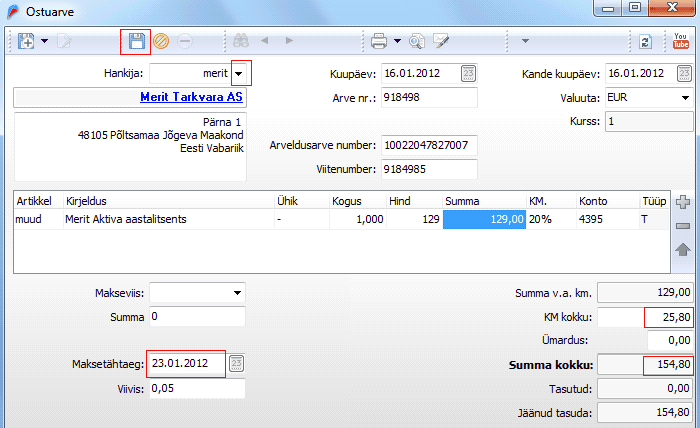Image resolution: width=700 pixels, height=428 pixels.
Task: Open the Merit Tarkvara AS supplier link
Action: [x=188, y=99]
